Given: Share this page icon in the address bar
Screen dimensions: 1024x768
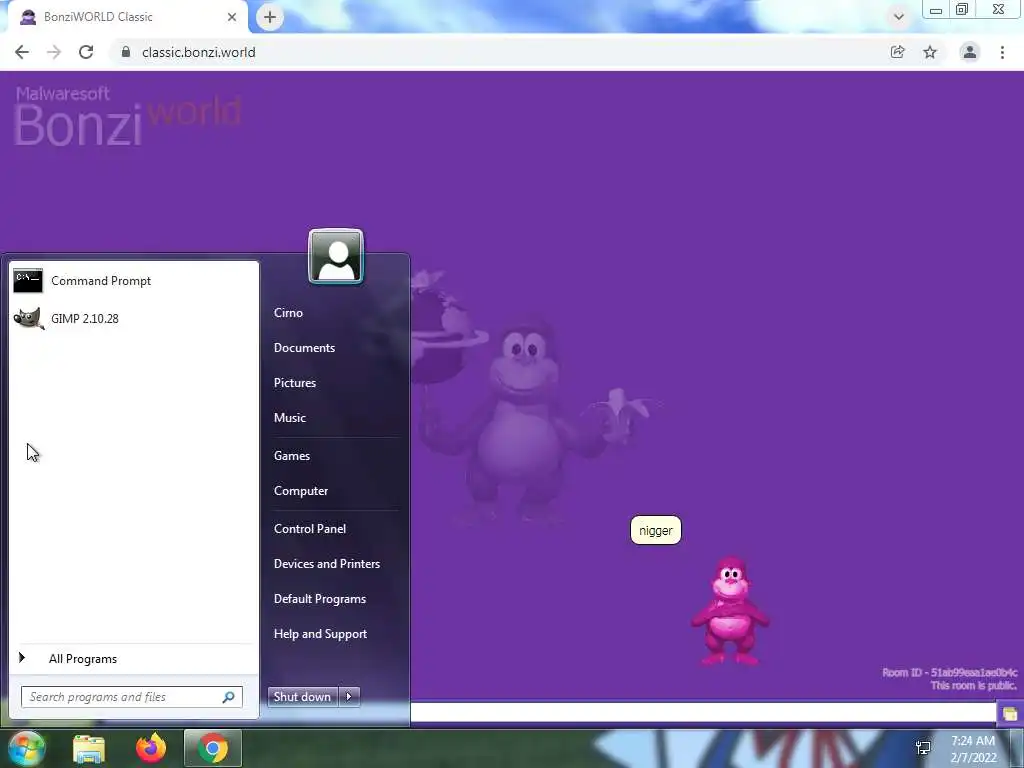Looking at the screenshot, I should (x=898, y=52).
